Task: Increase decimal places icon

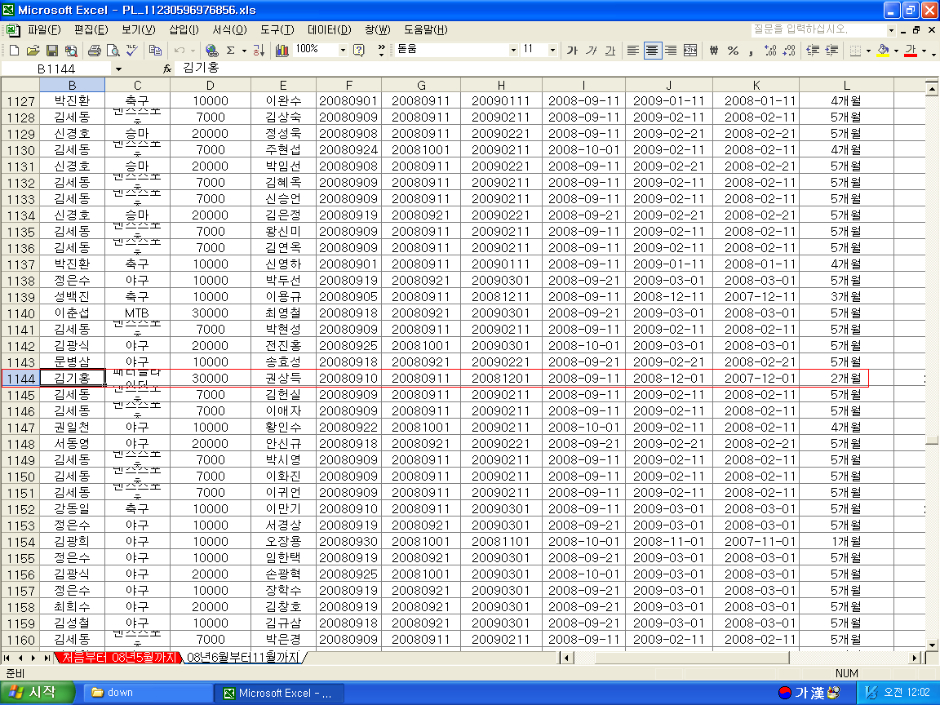Action: click(770, 50)
